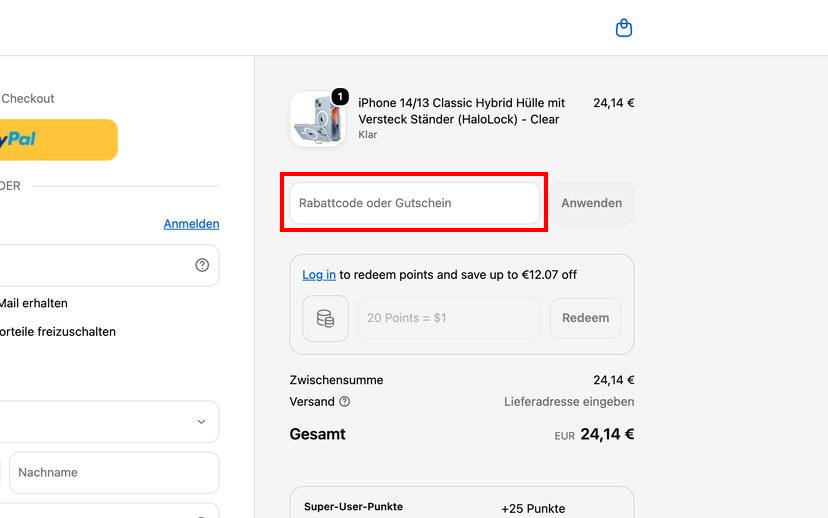This screenshot has width=828, height=518.
Task: Click the Super-User-Punkte box
Action: pyautogui.click(x=462, y=502)
